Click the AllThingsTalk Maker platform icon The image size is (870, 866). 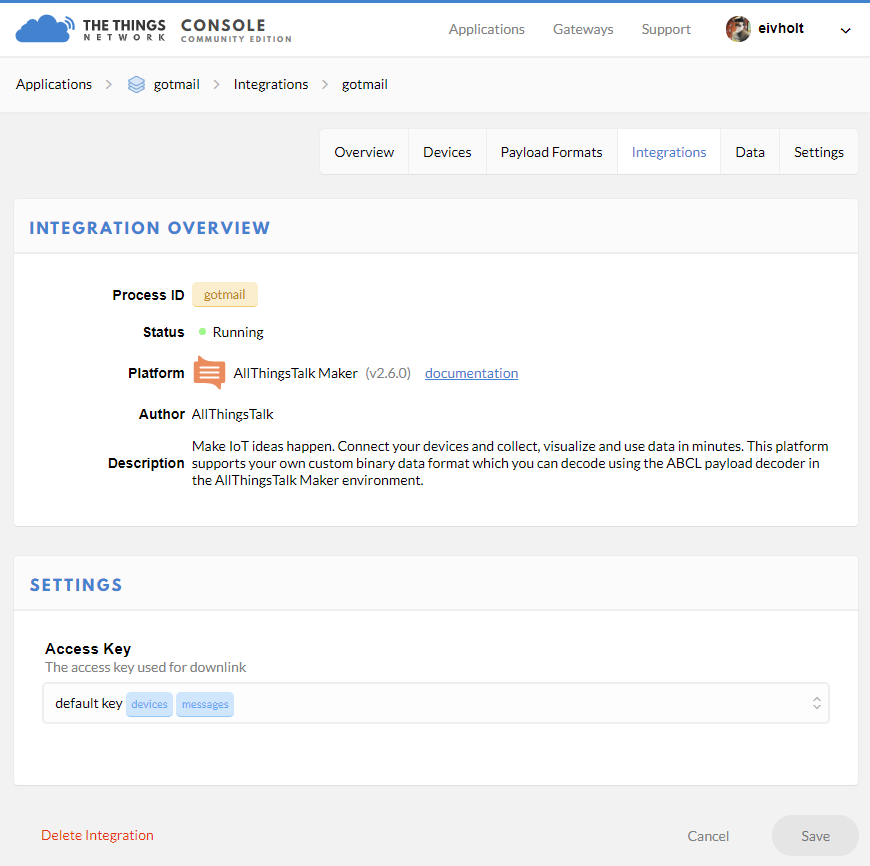209,372
